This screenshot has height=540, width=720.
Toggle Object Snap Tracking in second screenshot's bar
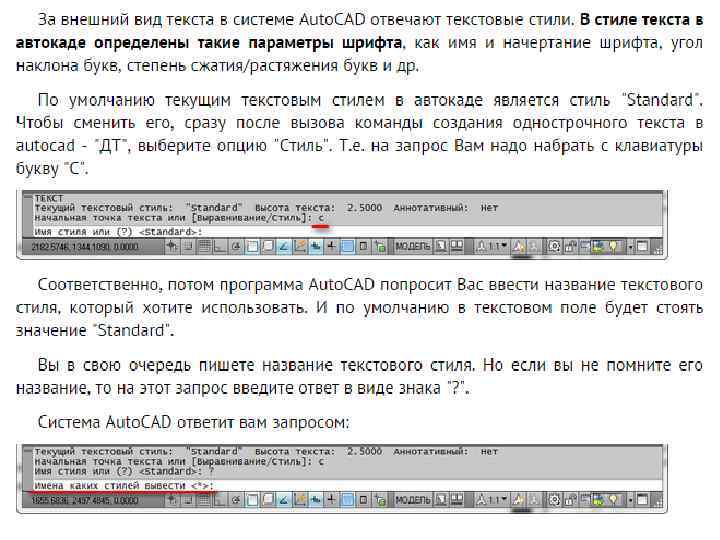283,500
